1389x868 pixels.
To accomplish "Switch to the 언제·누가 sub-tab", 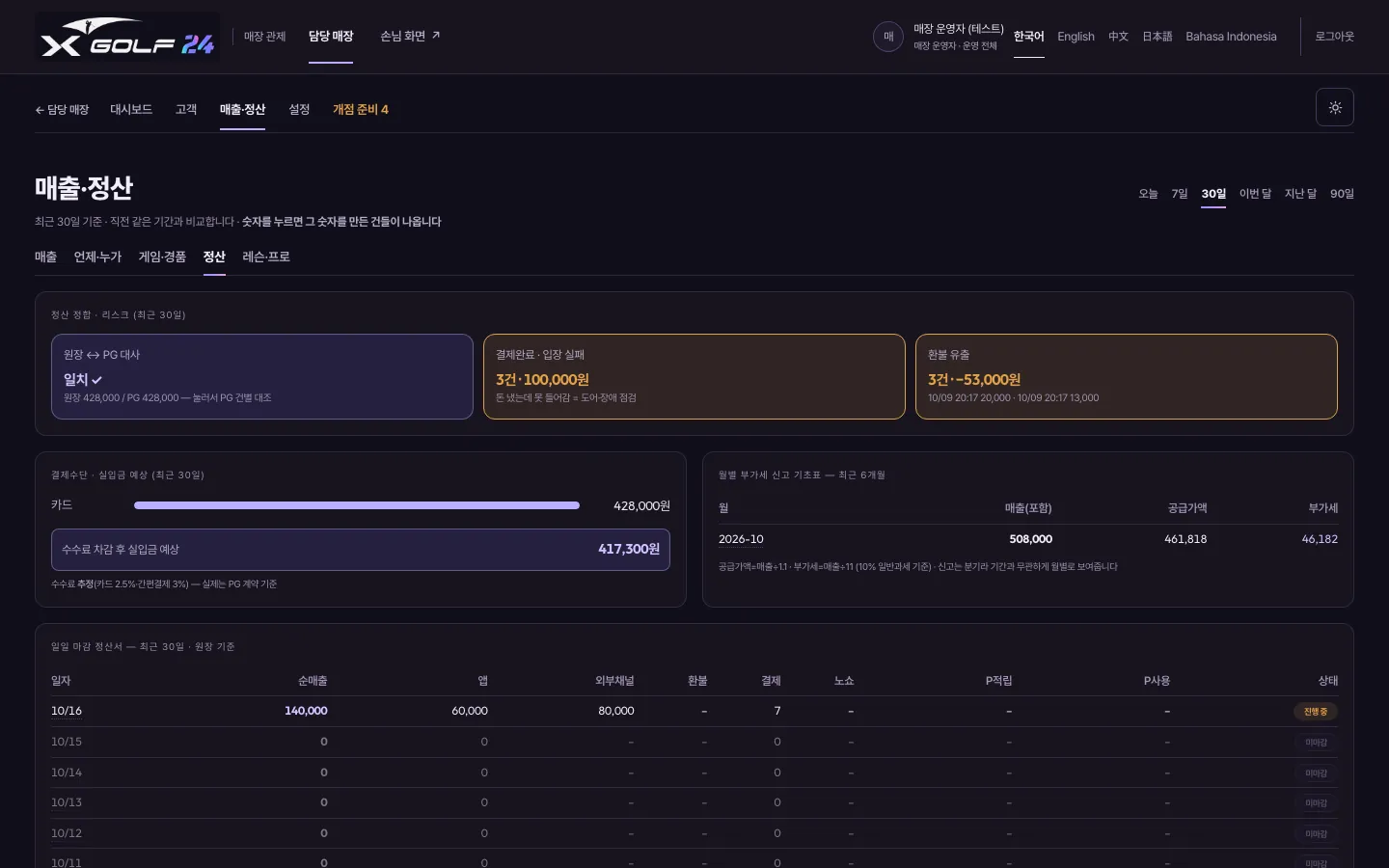I will (x=97, y=257).
